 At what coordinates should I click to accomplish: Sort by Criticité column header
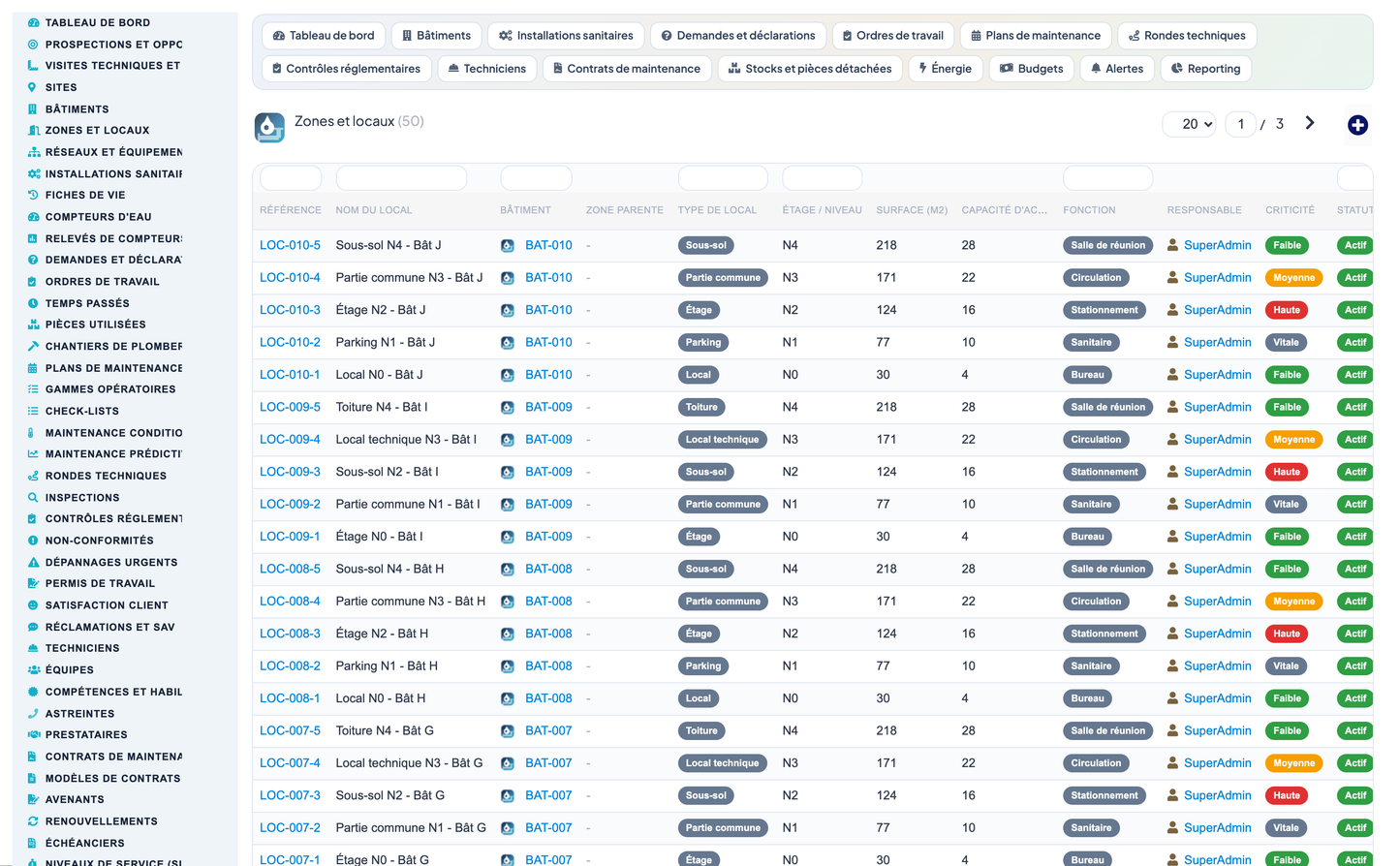(x=1290, y=210)
